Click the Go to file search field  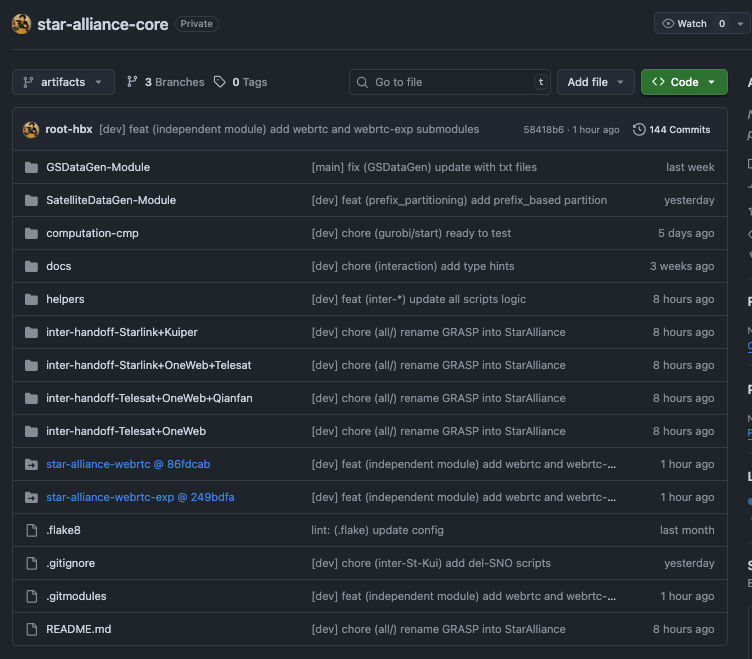450,82
